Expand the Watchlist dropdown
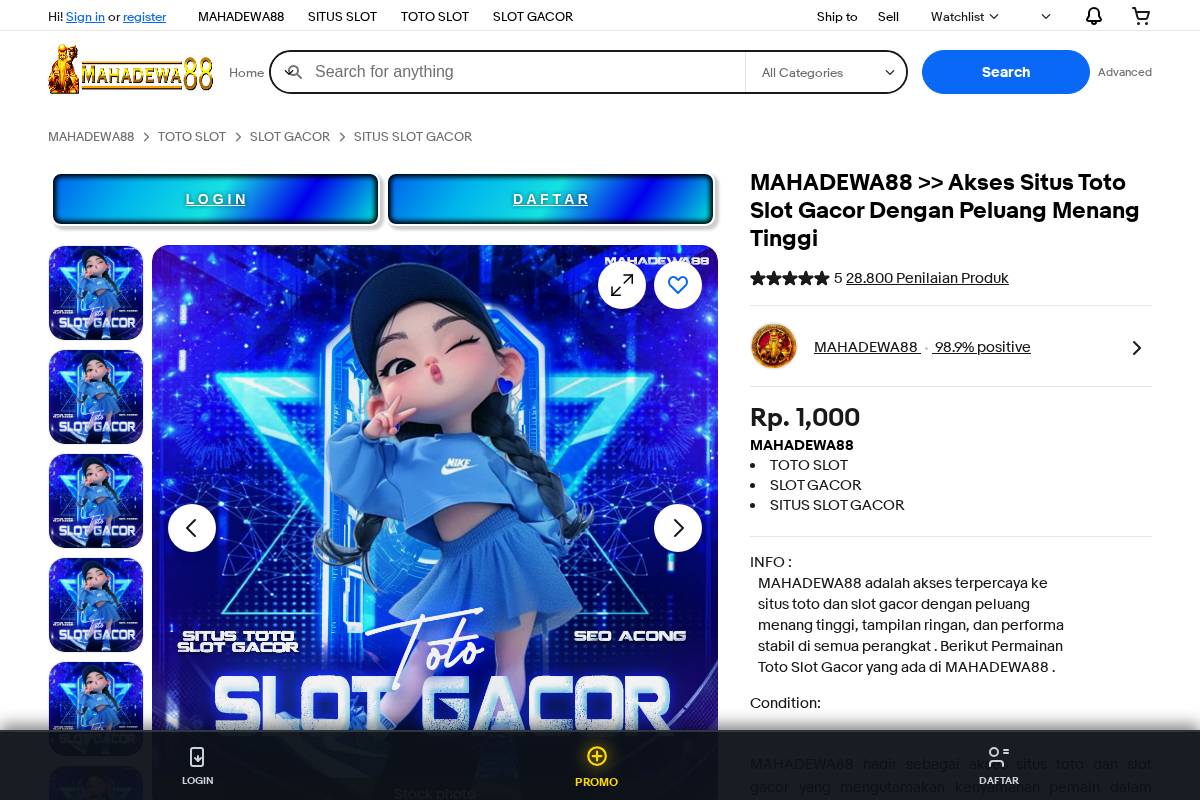Screen dimensions: 1200x800 tap(965, 16)
